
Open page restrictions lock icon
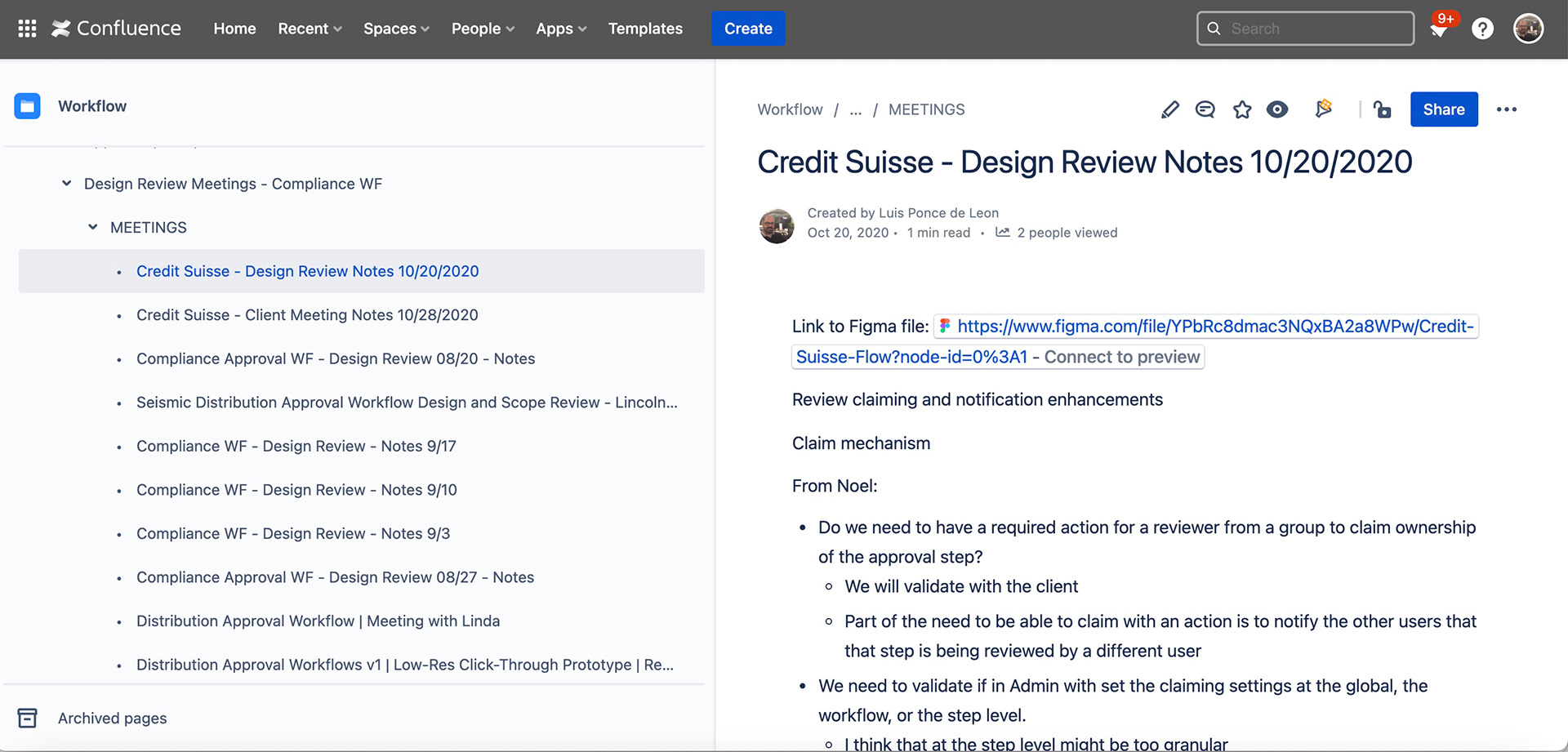1382,109
